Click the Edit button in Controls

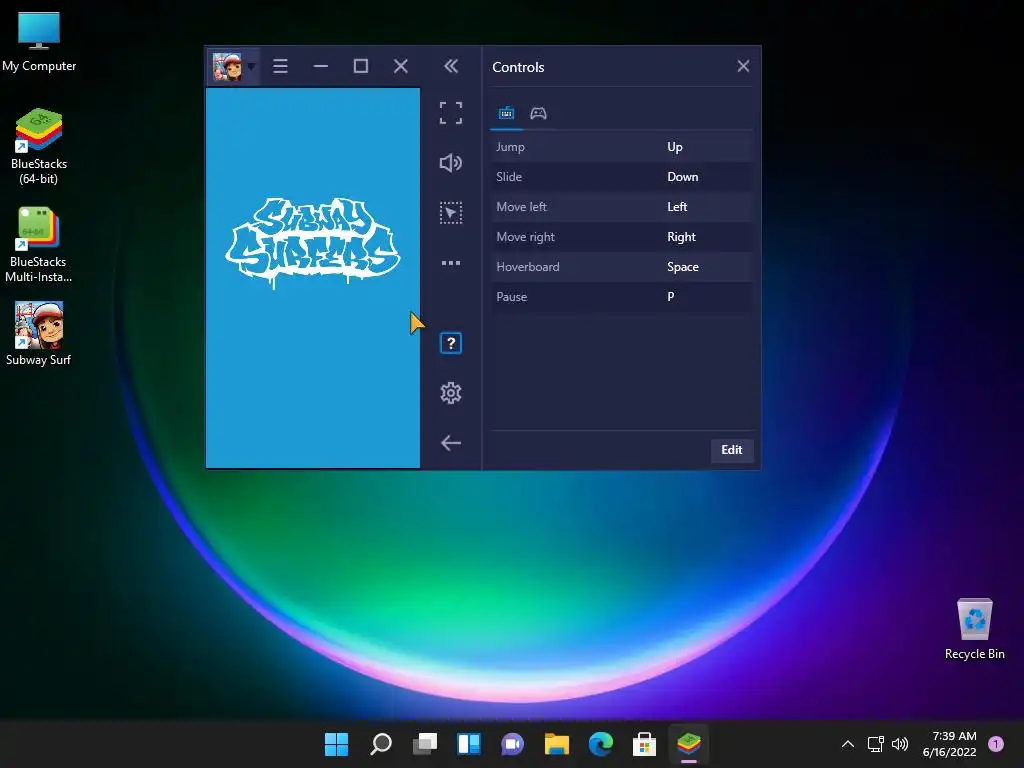[x=731, y=450]
